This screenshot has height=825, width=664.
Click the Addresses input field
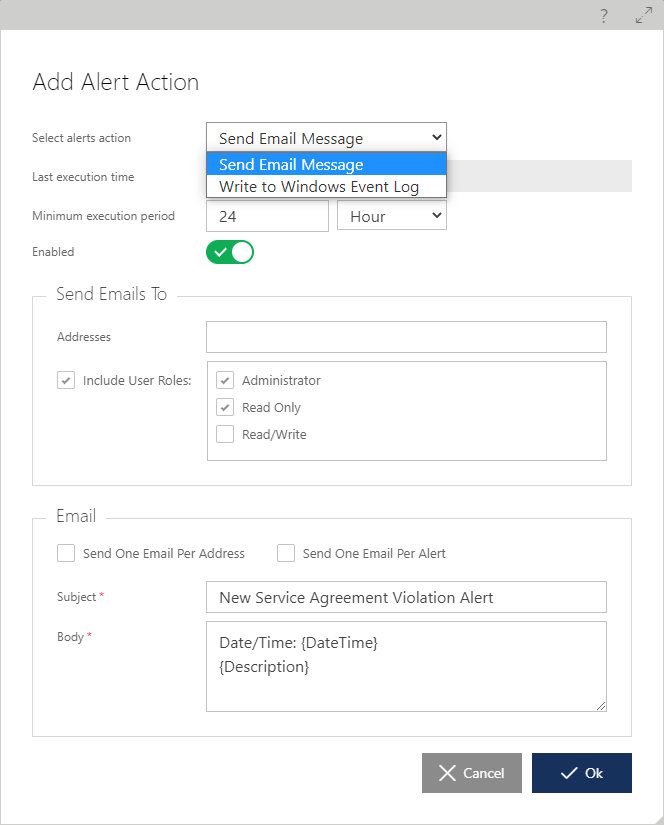pyautogui.click(x=406, y=337)
